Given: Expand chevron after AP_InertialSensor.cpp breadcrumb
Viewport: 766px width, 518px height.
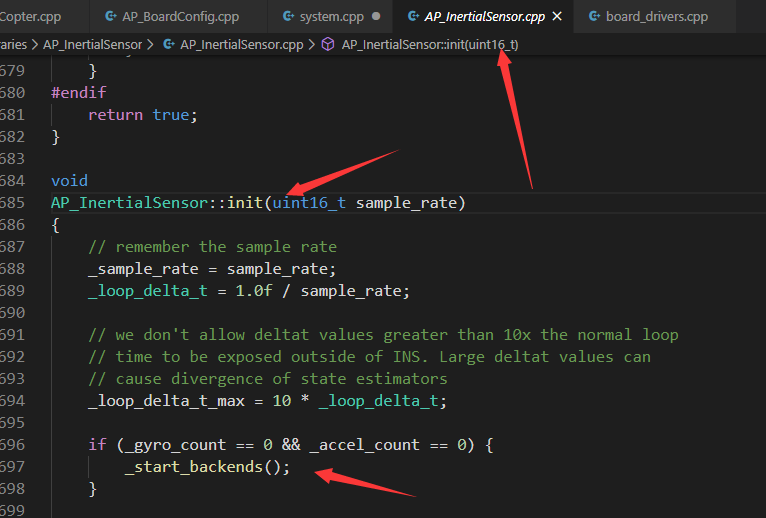Looking at the screenshot, I should [x=312, y=44].
